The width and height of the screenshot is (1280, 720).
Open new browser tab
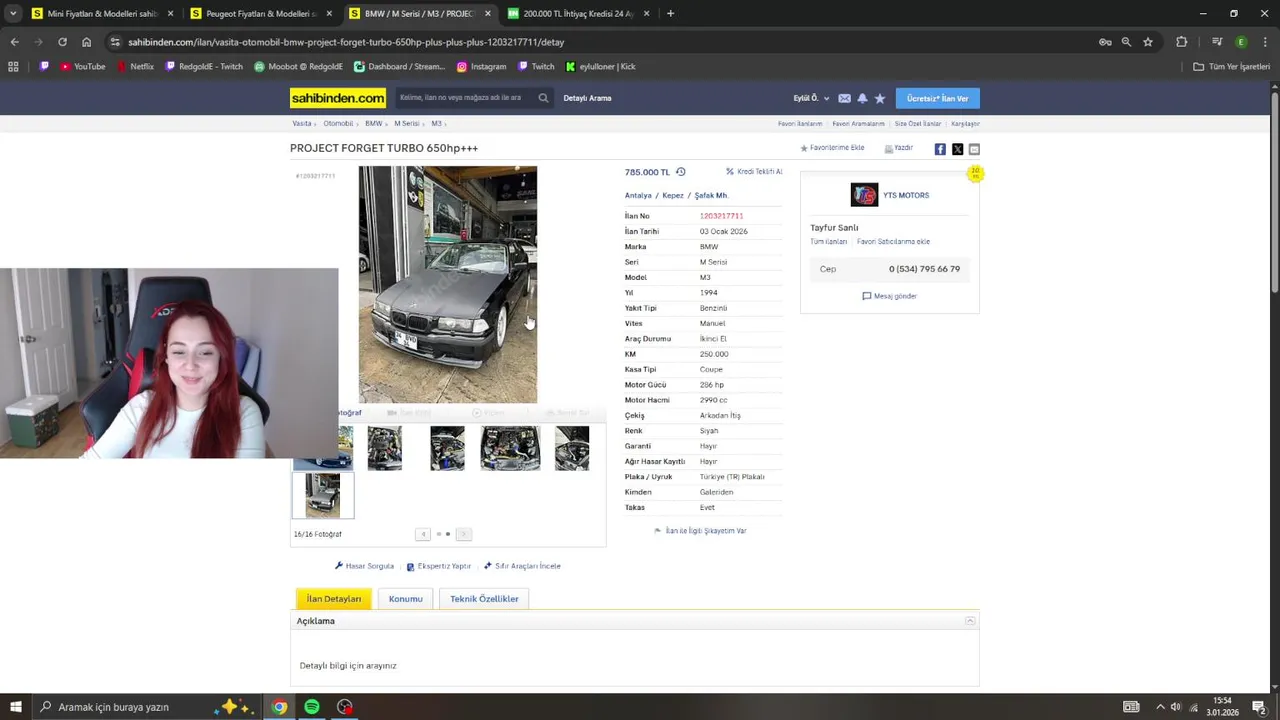670,14
